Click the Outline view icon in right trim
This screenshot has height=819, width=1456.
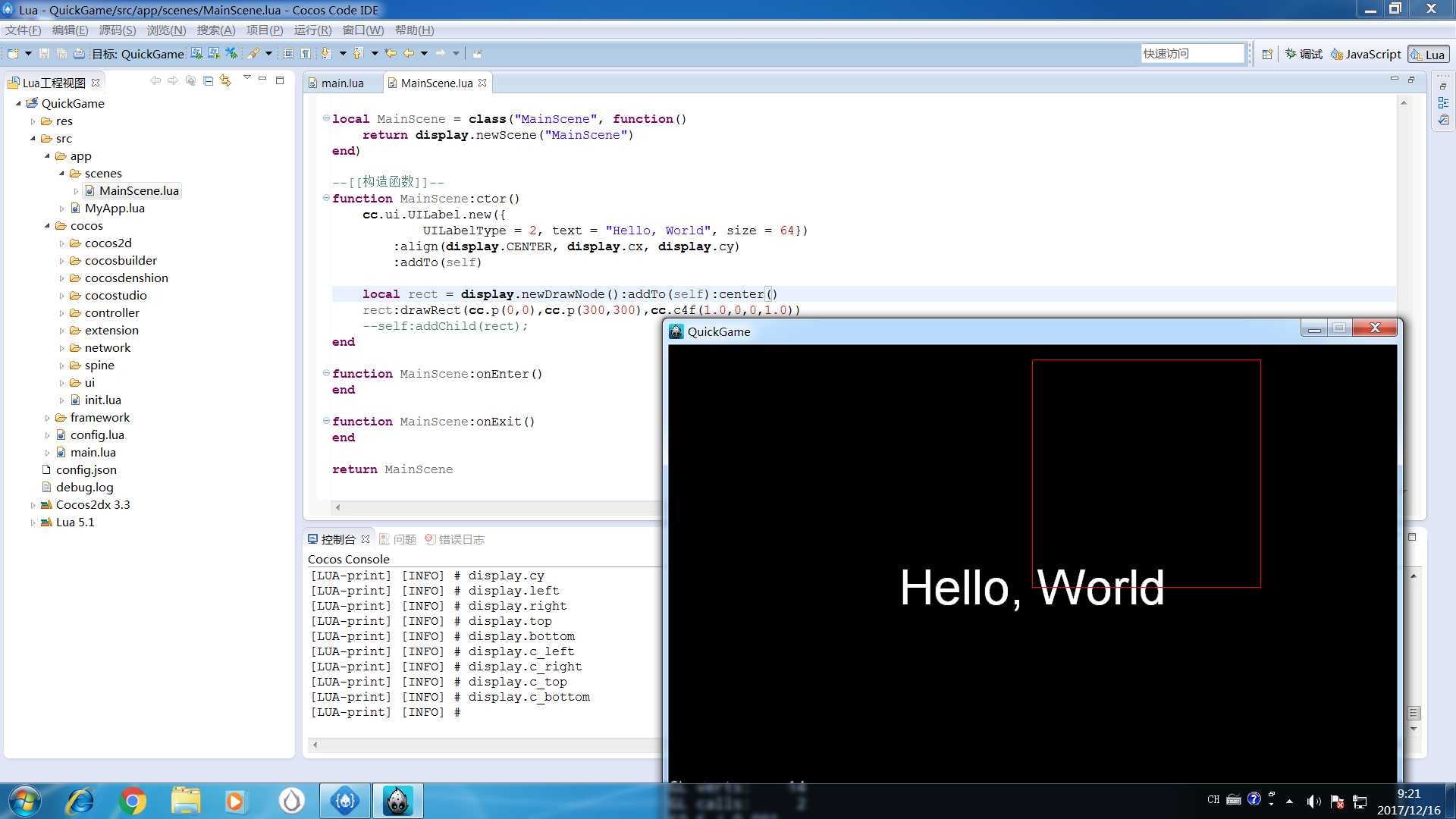(x=1443, y=103)
